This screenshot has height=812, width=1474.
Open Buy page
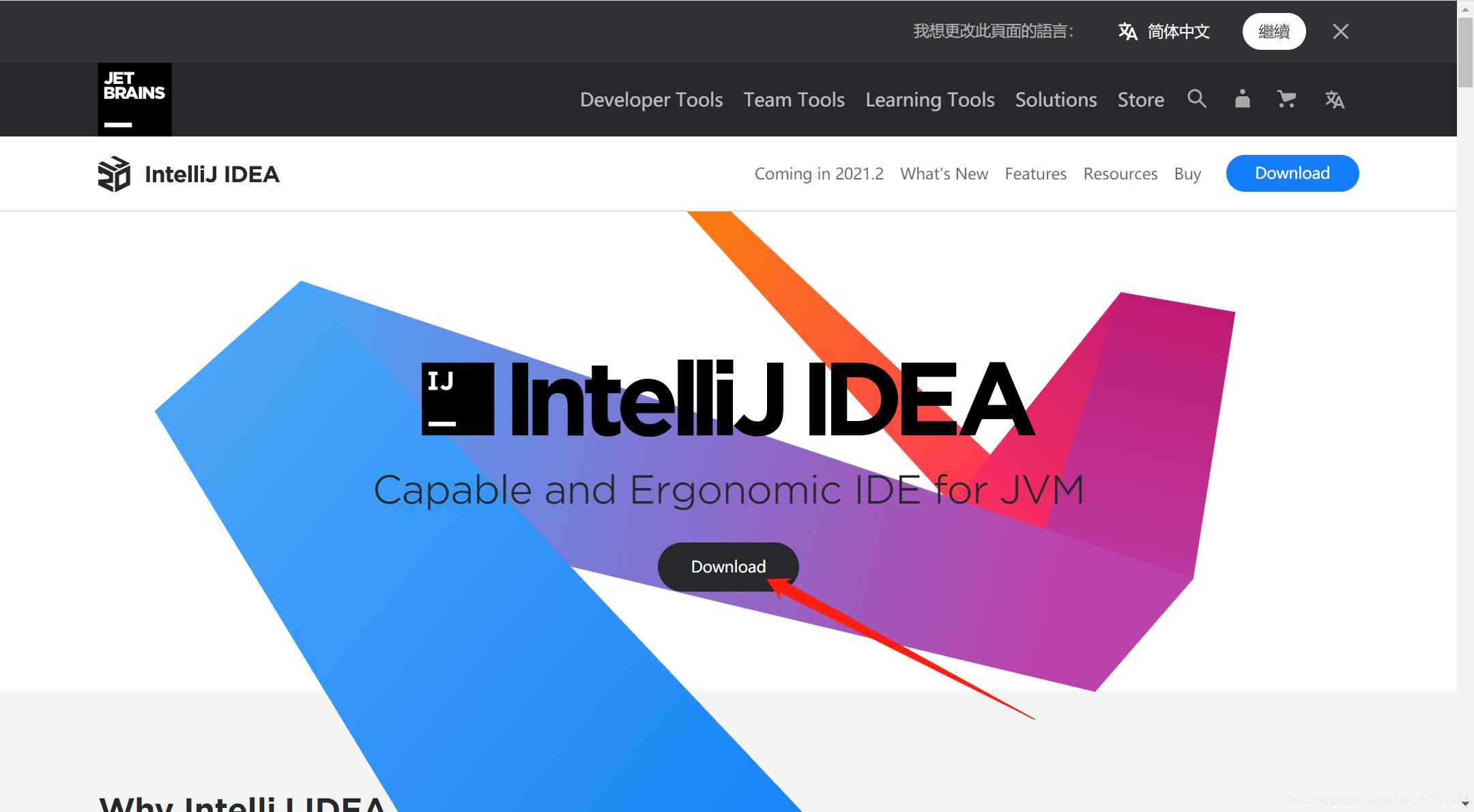click(1187, 174)
